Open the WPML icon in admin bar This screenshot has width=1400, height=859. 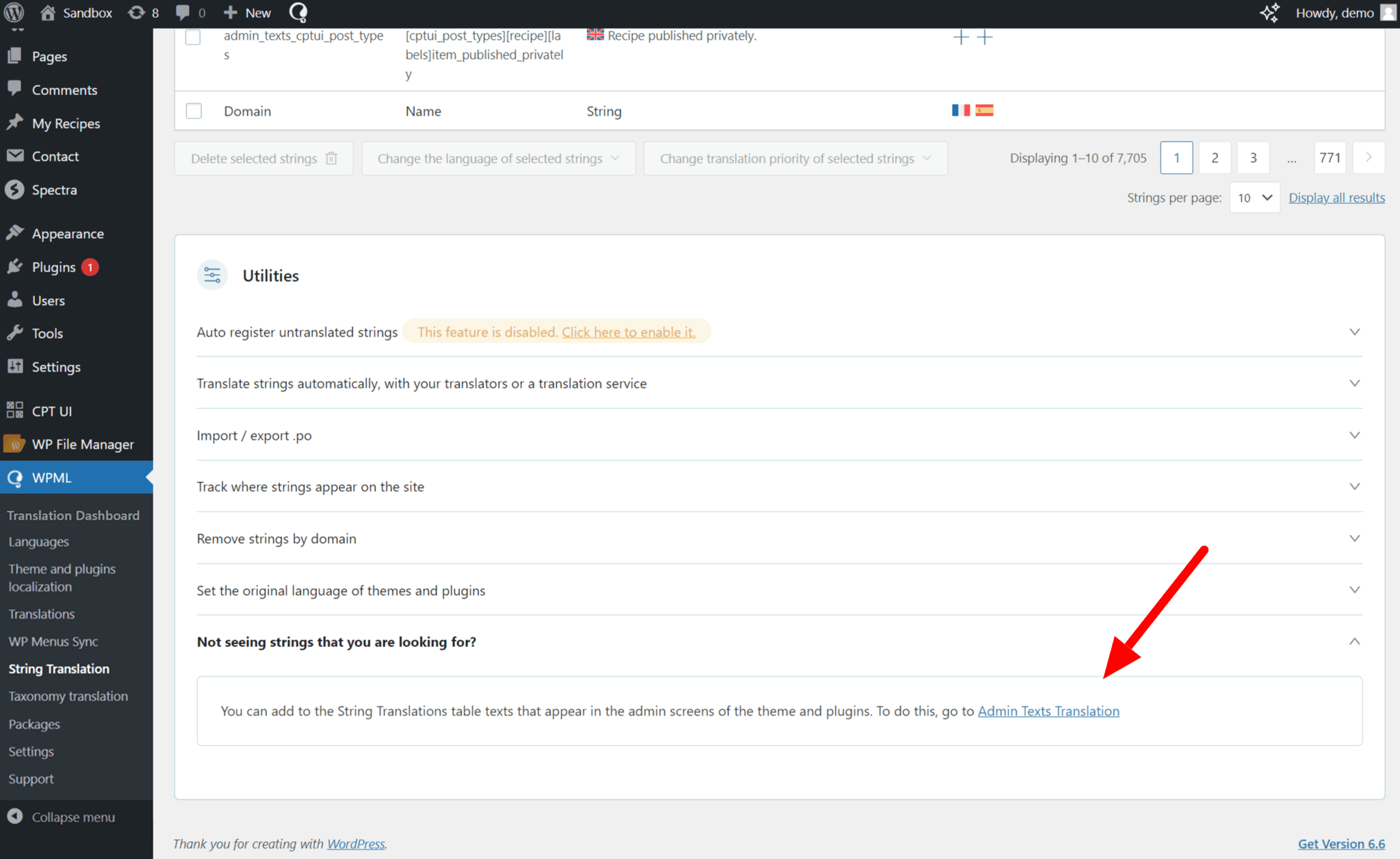[x=298, y=12]
